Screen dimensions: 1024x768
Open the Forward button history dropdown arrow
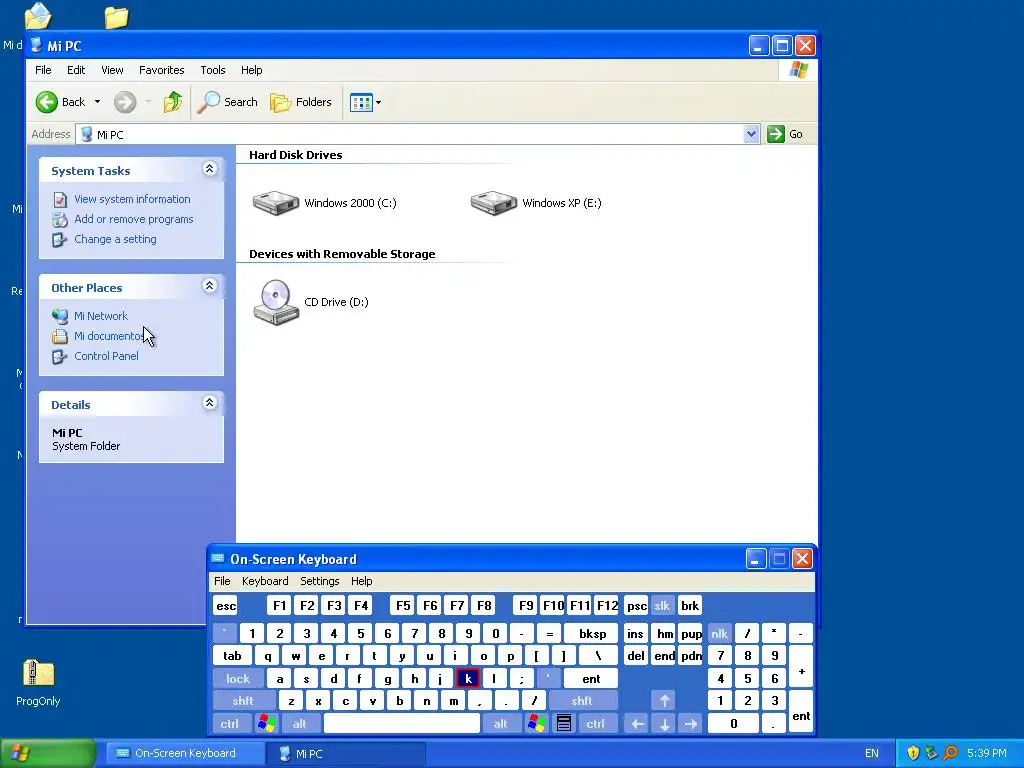pyautogui.click(x=148, y=102)
